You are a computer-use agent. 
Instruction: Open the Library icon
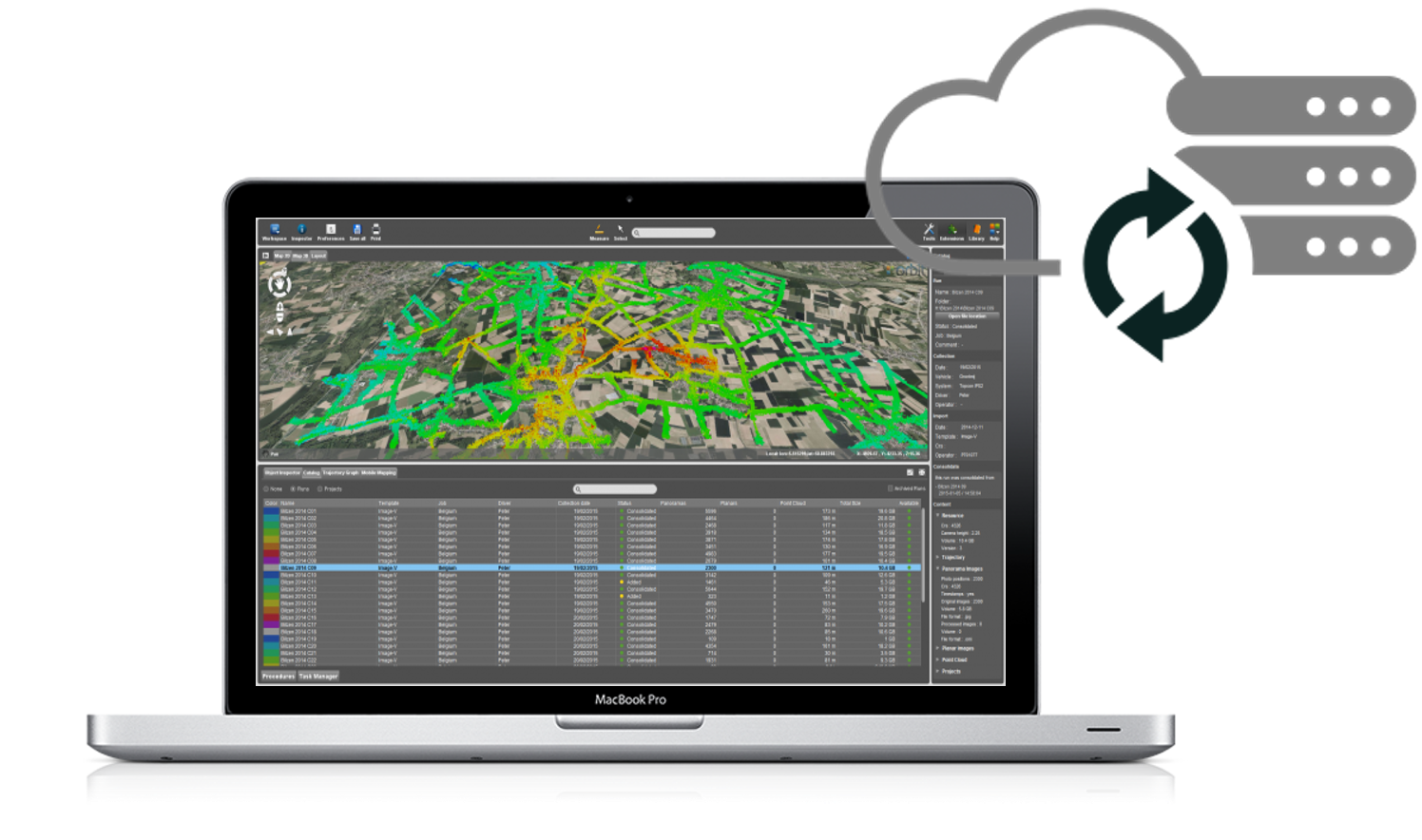click(976, 230)
